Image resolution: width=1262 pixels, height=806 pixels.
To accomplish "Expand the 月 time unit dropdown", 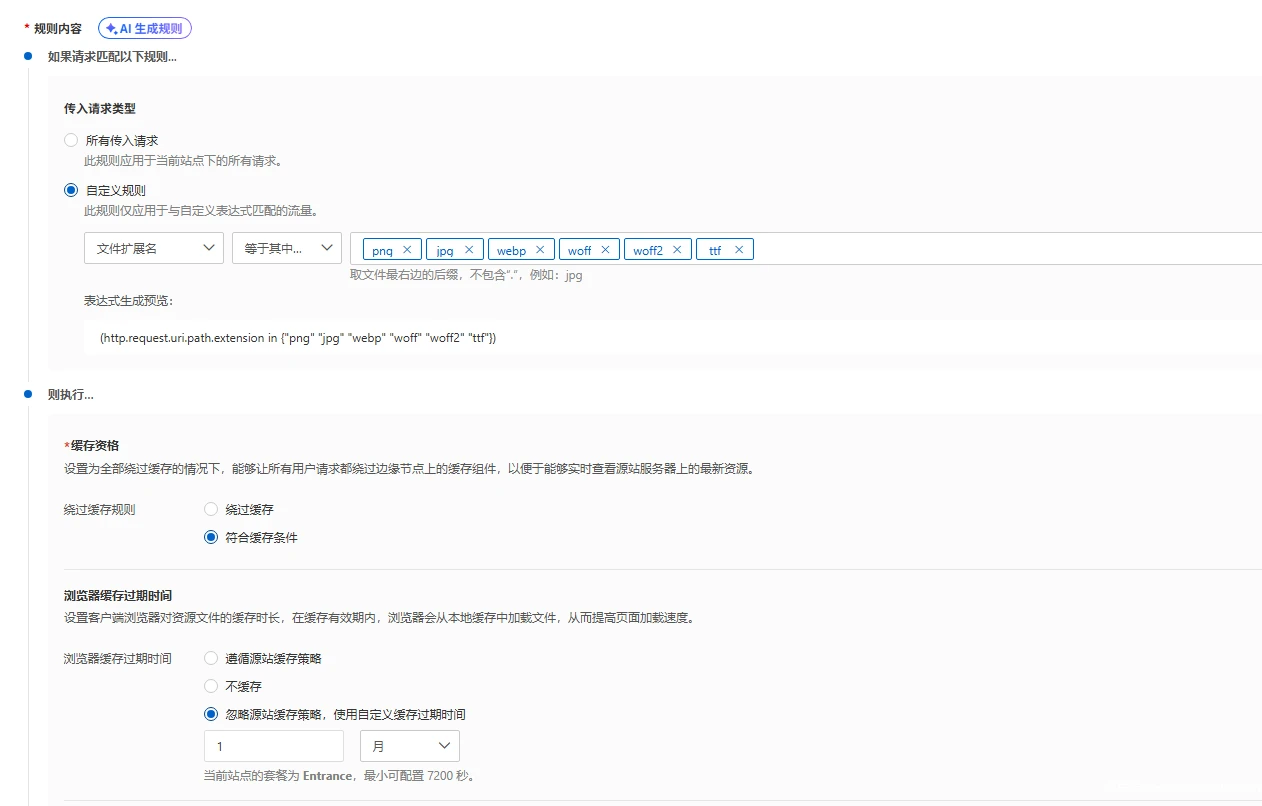I will [x=409, y=747].
